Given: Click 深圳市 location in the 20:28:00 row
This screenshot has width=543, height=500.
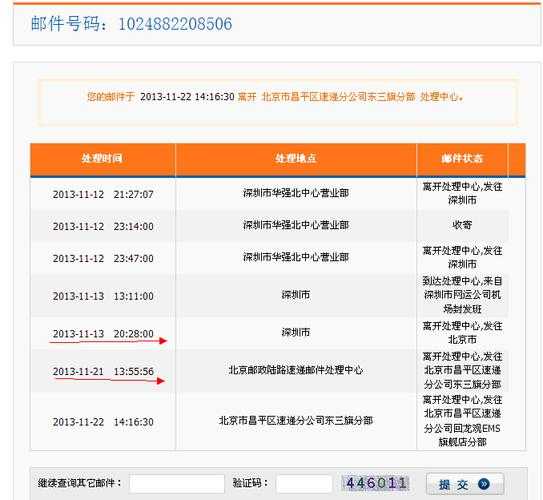Looking at the screenshot, I should (296, 332).
